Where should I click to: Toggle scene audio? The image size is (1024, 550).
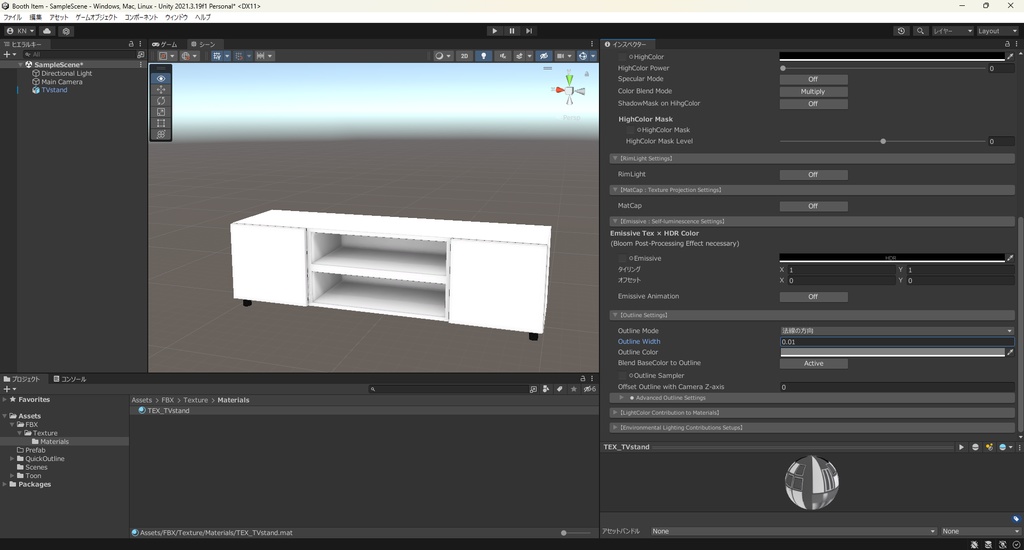pos(502,56)
